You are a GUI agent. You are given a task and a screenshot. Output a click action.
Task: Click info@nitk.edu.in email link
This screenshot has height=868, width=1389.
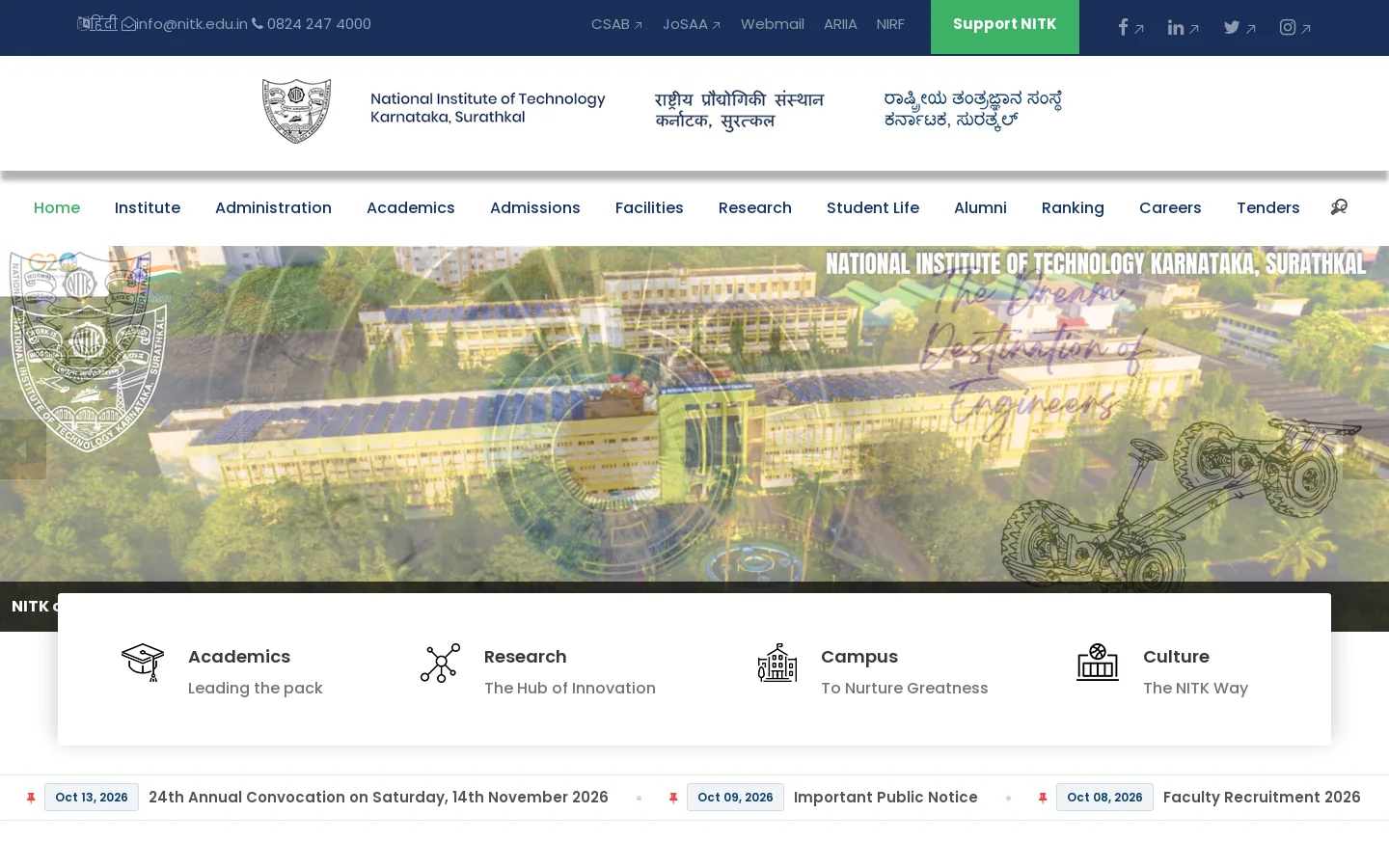pyautogui.click(x=191, y=24)
